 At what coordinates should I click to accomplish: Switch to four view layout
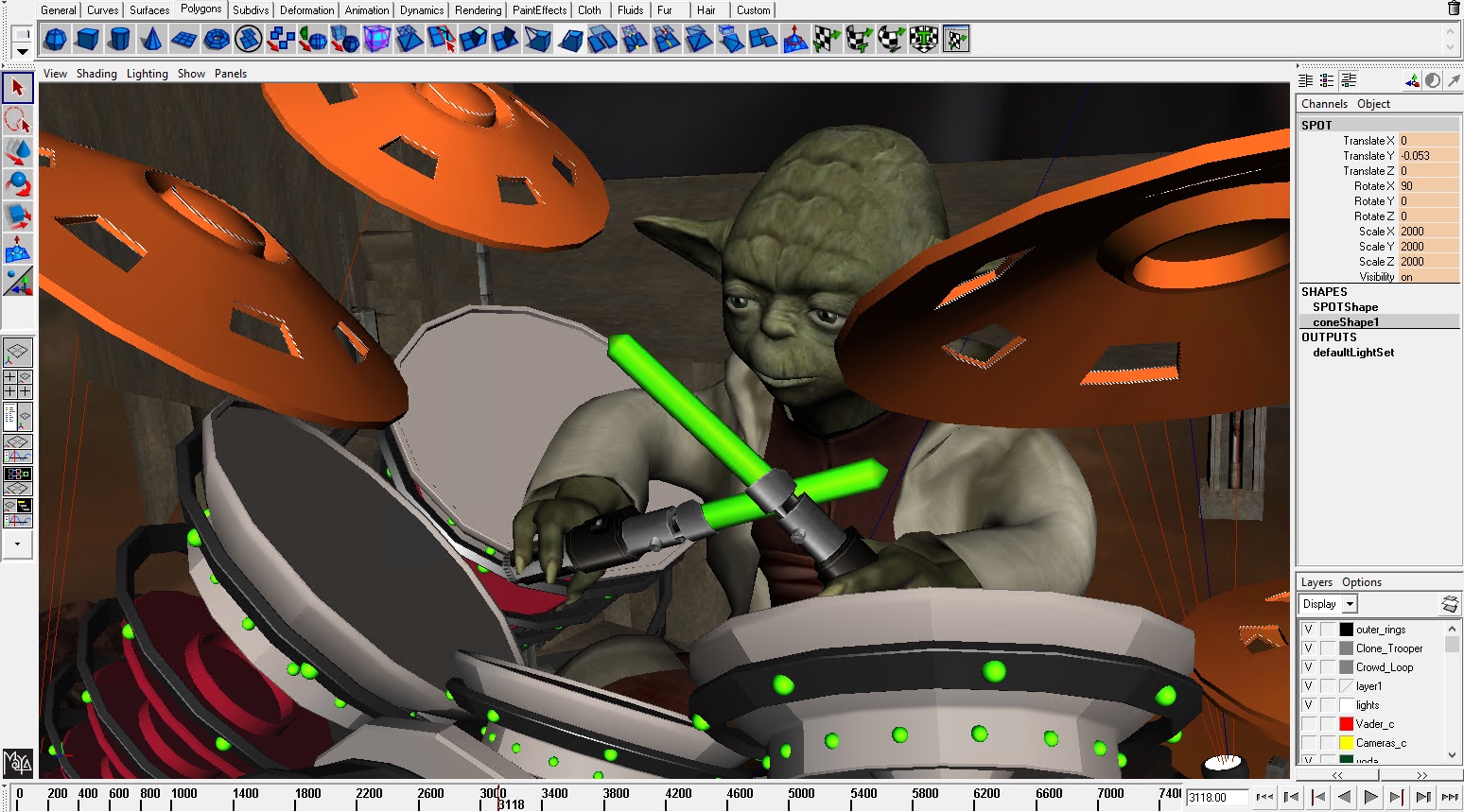(18, 385)
